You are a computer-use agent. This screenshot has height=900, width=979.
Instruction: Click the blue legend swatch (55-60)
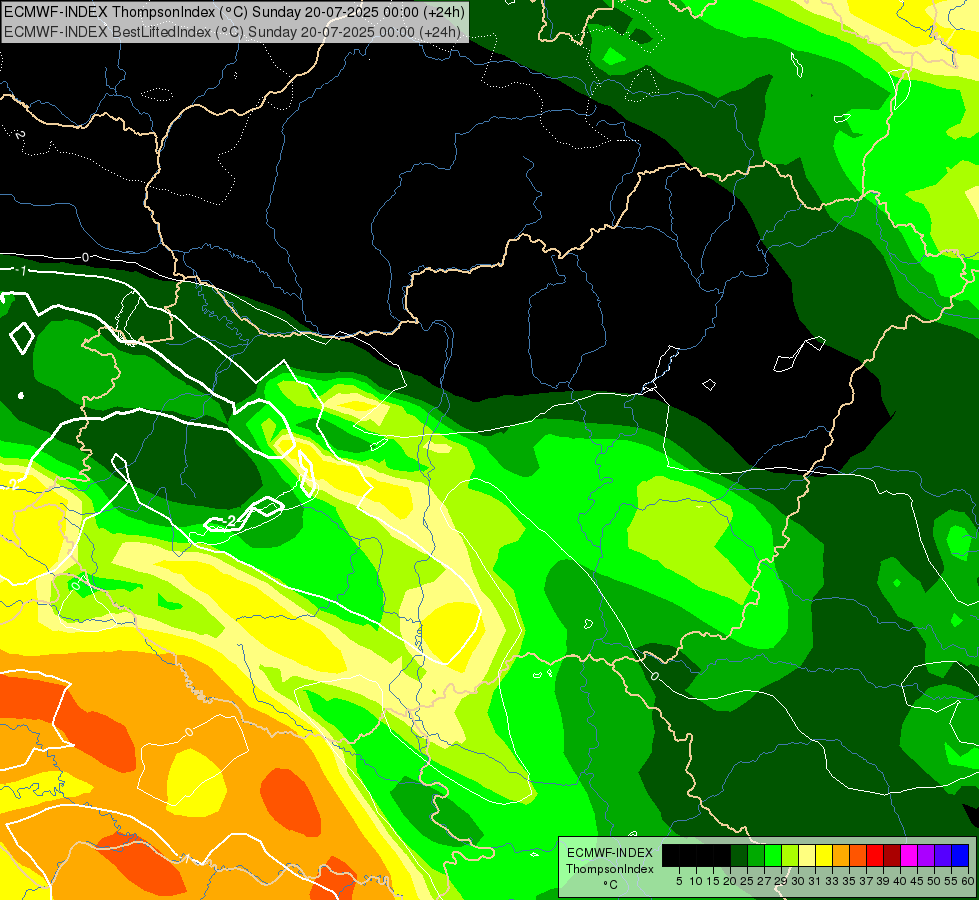[x=960, y=855]
